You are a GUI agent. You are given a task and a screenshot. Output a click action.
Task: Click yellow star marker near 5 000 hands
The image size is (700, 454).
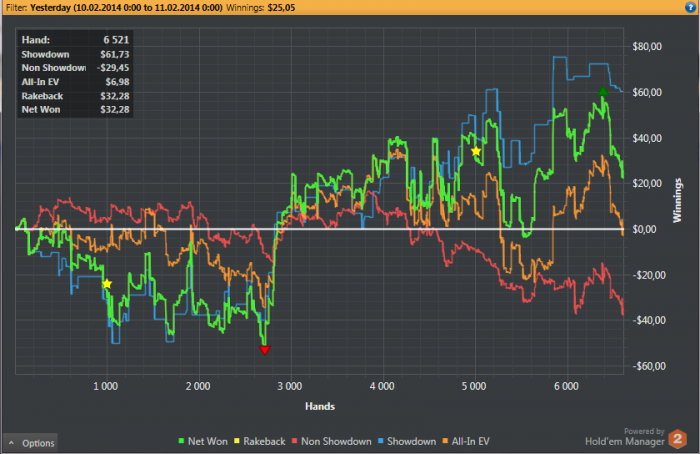click(x=476, y=151)
